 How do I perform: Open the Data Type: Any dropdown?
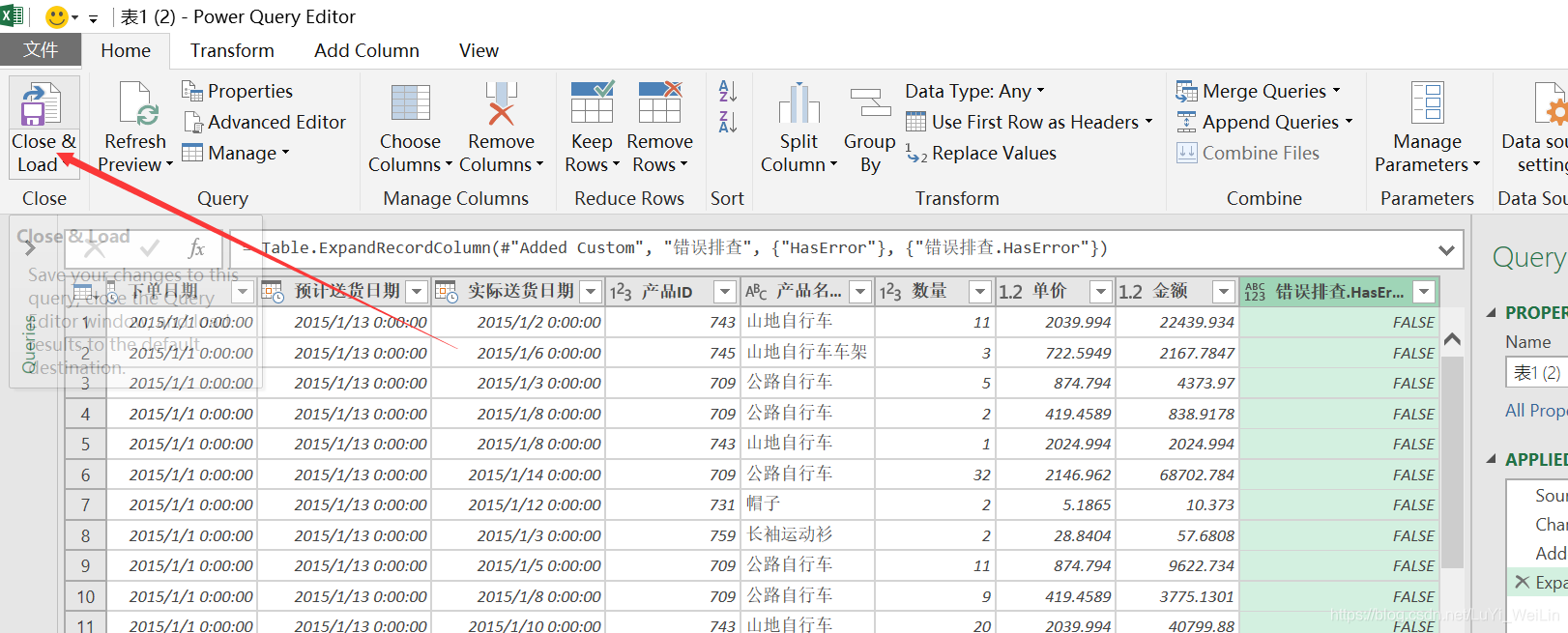point(974,91)
